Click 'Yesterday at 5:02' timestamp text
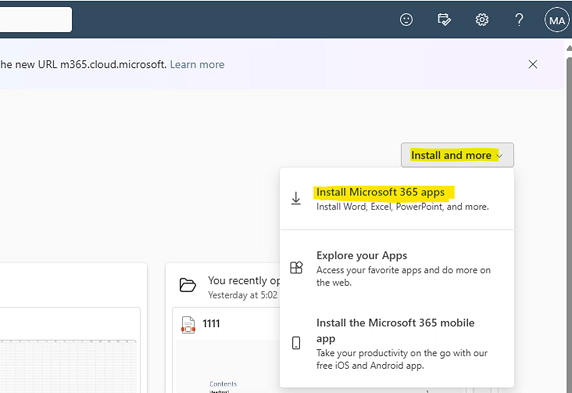 coord(243,295)
